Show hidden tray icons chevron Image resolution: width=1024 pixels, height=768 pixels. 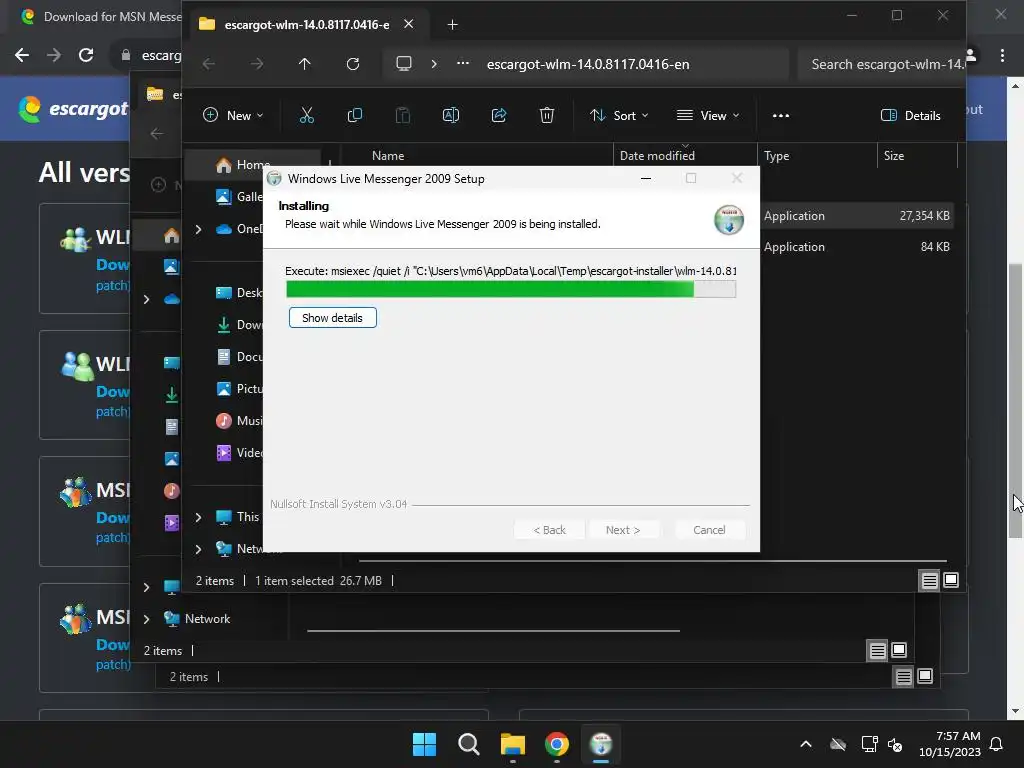(x=806, y=744)
